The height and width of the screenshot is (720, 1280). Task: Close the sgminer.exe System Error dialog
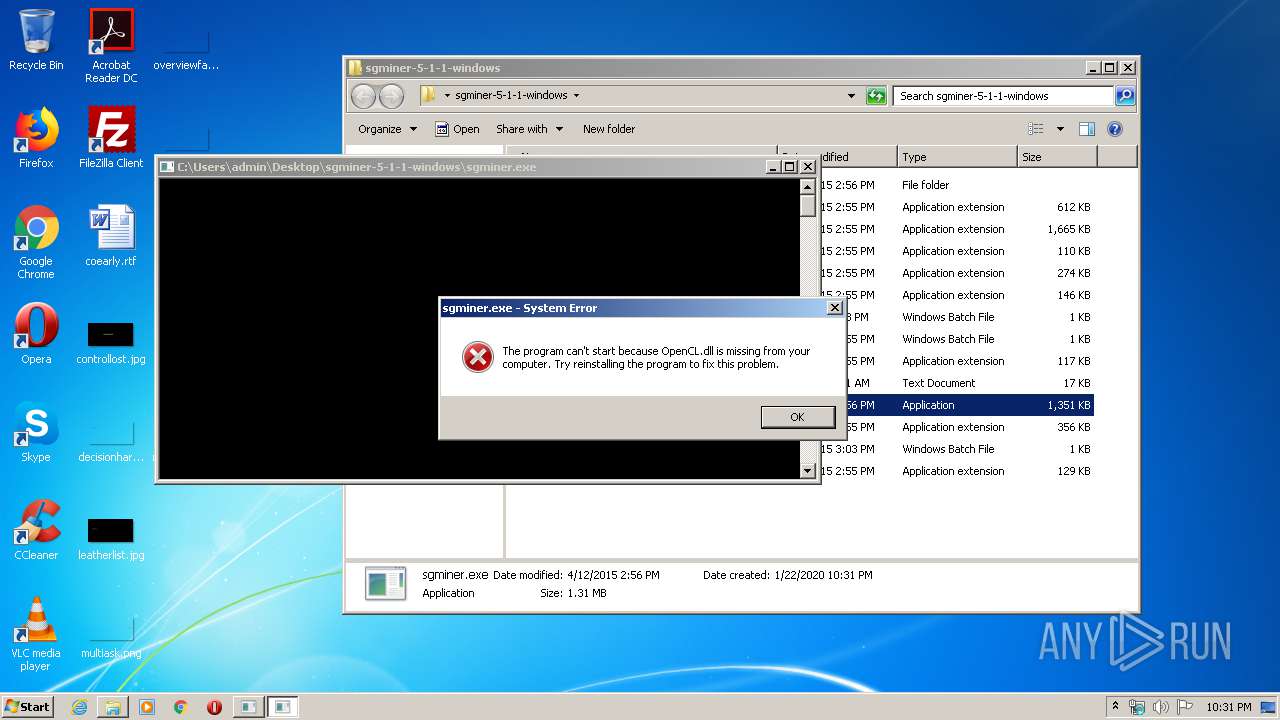834,308
